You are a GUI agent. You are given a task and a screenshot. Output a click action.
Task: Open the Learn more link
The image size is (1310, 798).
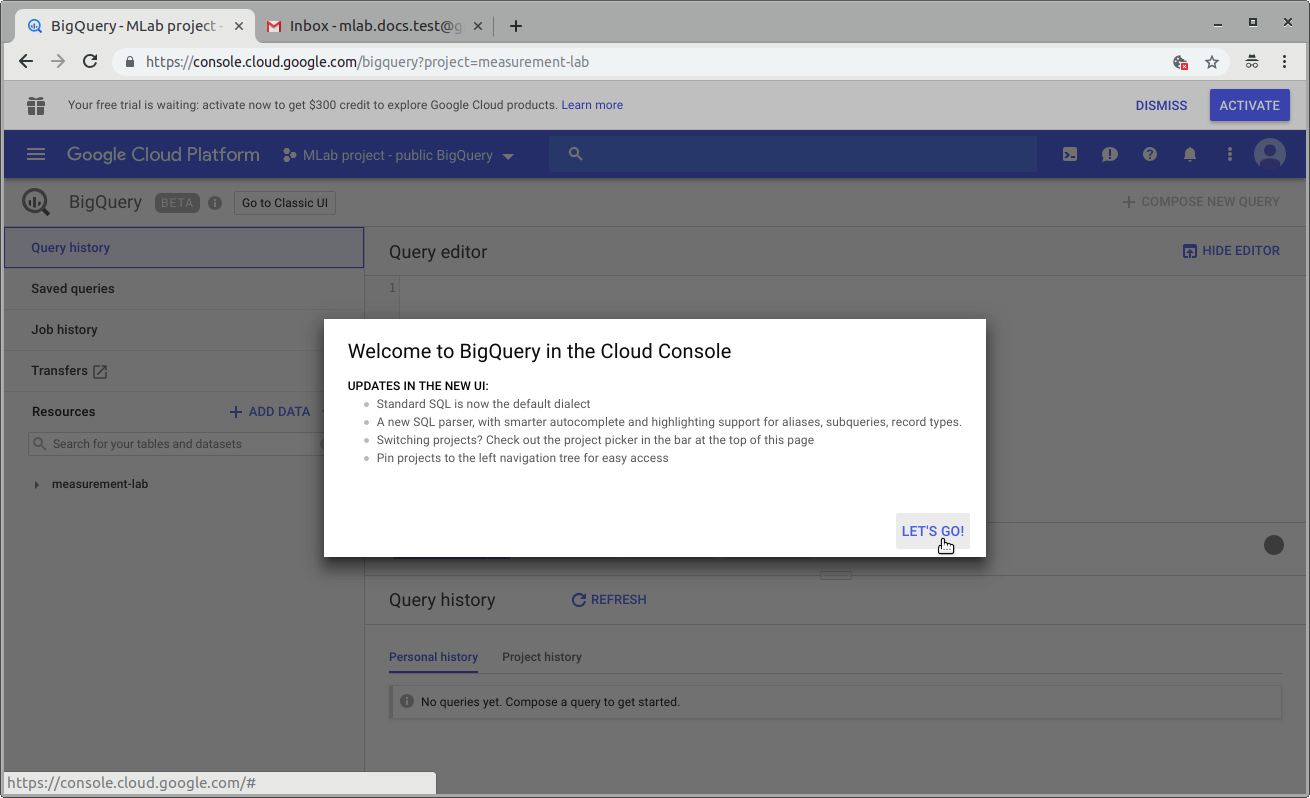pos(592,105)
